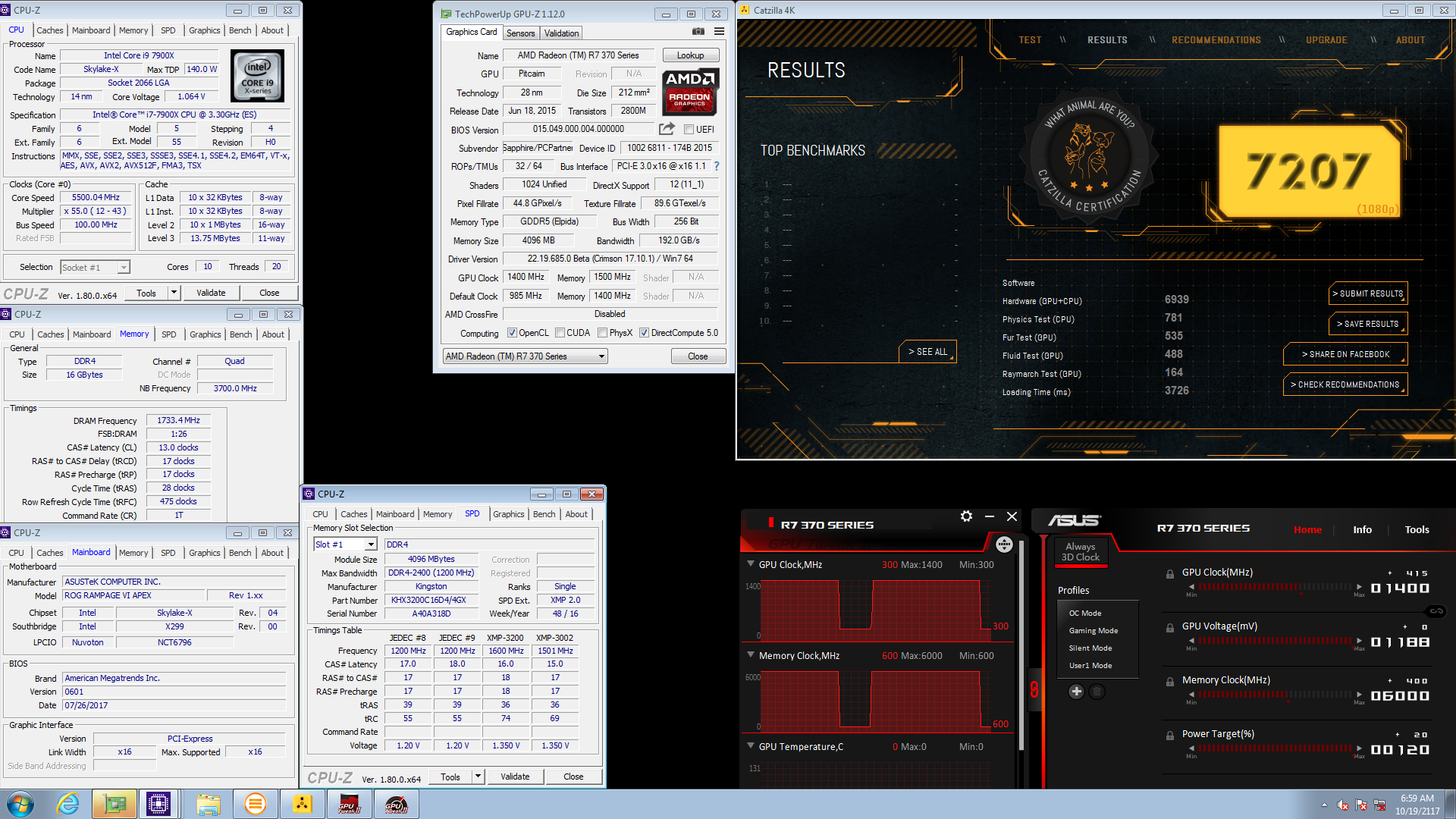Click the red link icon between GPU Tweak panels
This screenshot has height=819, width=1456.
tap(1034, 689)
